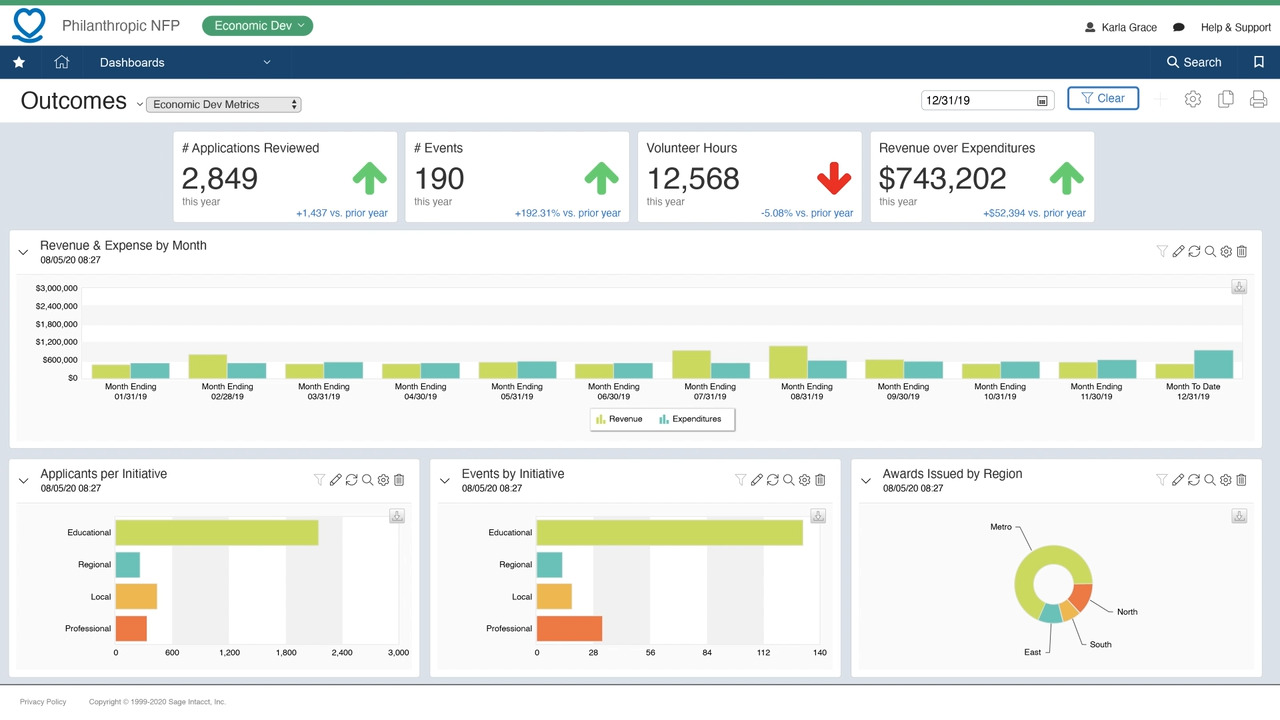Open the Privacy Policy link
The height and width of the screenshot is (720, 1280).
[x=43, y=702]
